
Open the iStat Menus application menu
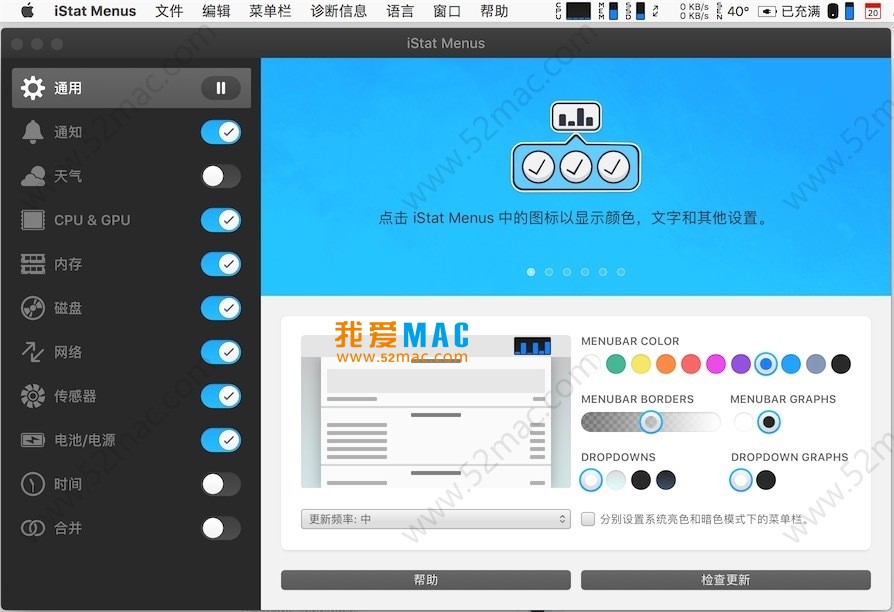click(x=95, y=11)
